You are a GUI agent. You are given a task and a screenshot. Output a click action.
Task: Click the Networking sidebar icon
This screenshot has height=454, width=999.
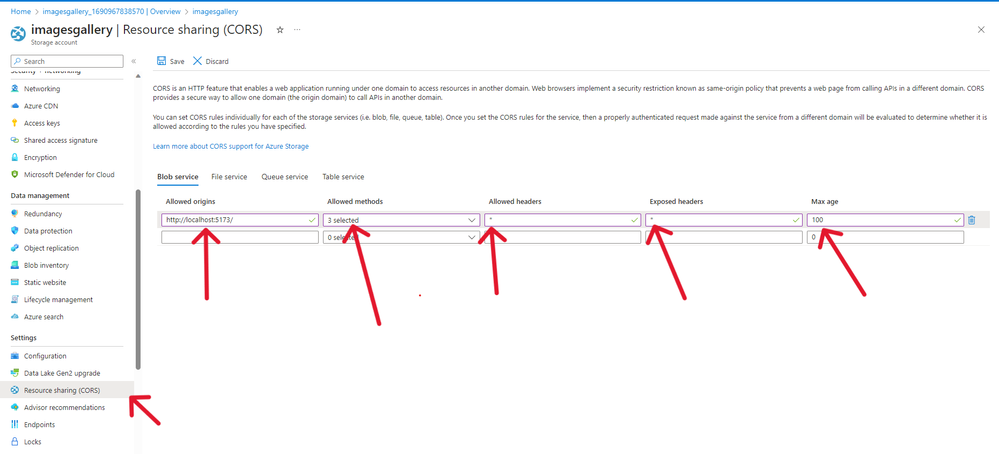[x=15, y=89]
